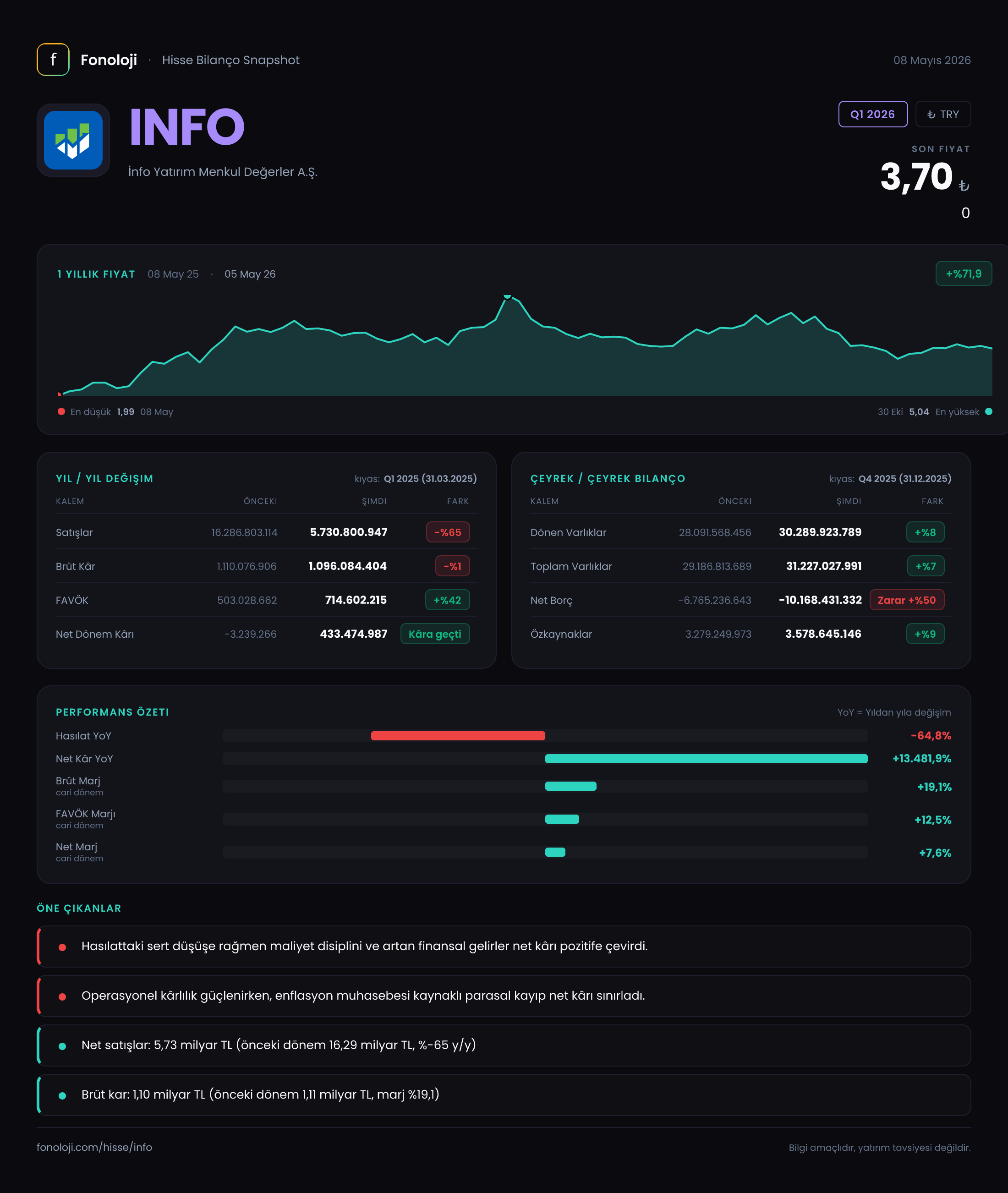Viewport: 1008px width, 1193px height.
Task: Click the Fonoloji brand name
Action: (109, 60)
